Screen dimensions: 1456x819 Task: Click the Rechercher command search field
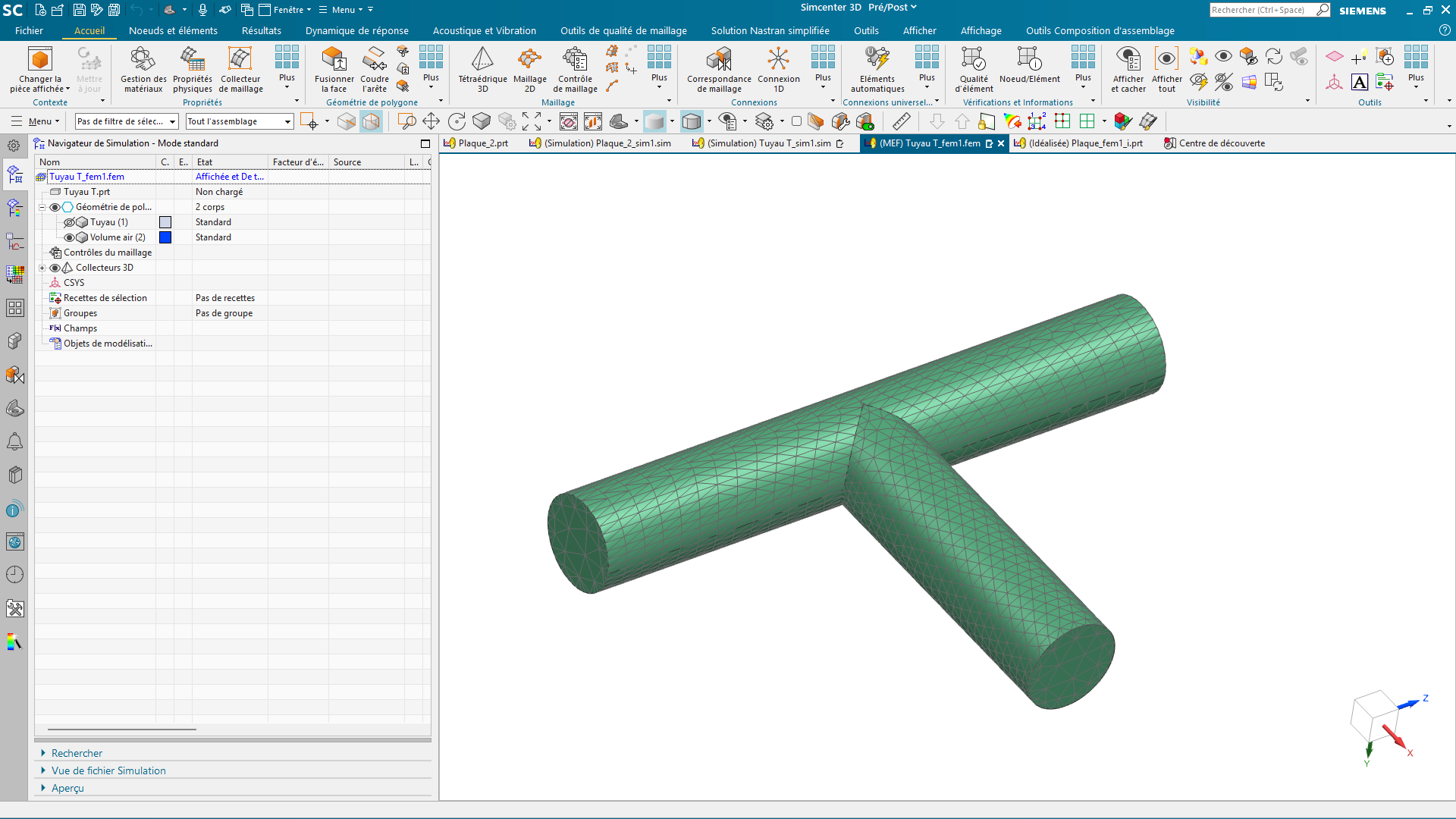(1262, 10)
